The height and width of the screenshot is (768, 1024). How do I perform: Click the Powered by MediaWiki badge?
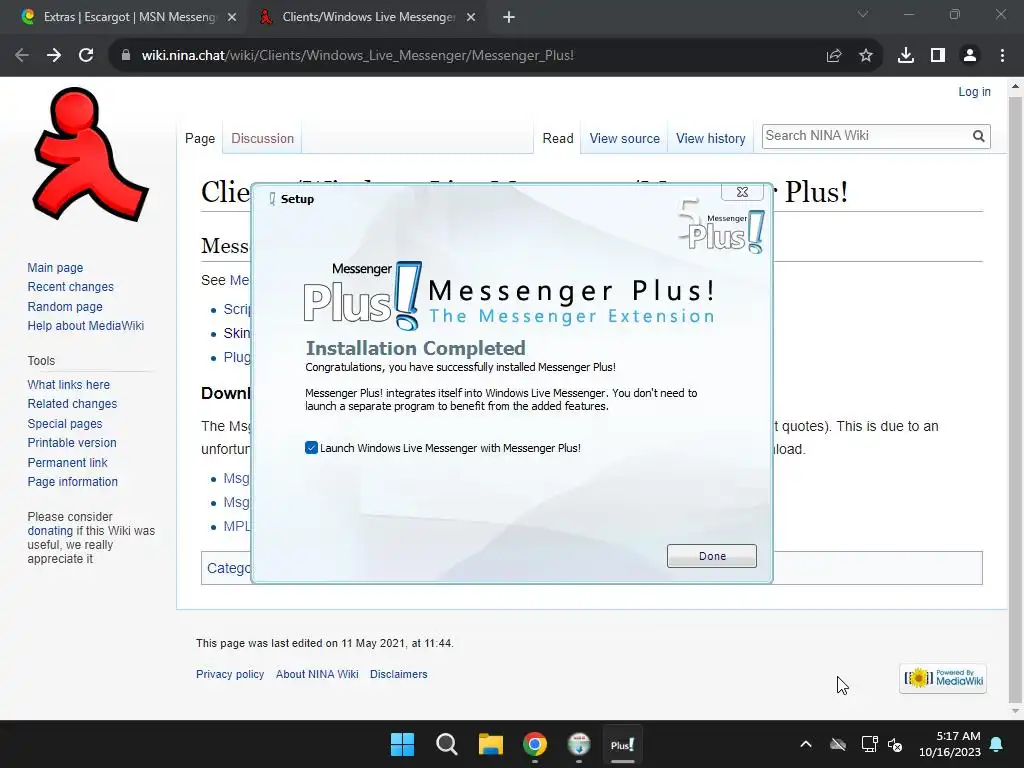(x=943, y=679)
